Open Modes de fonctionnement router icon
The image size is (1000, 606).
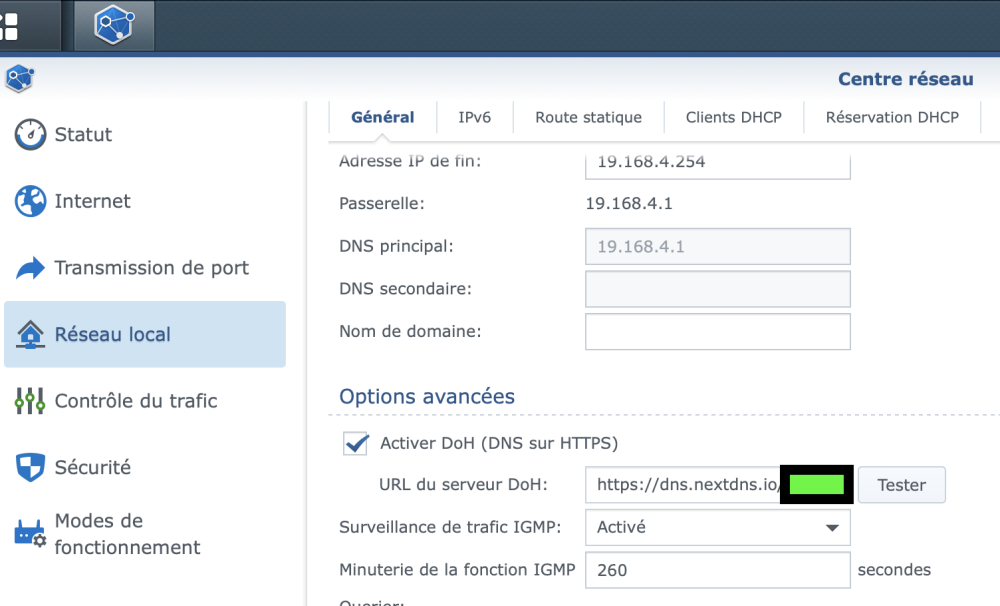[30, 534]
